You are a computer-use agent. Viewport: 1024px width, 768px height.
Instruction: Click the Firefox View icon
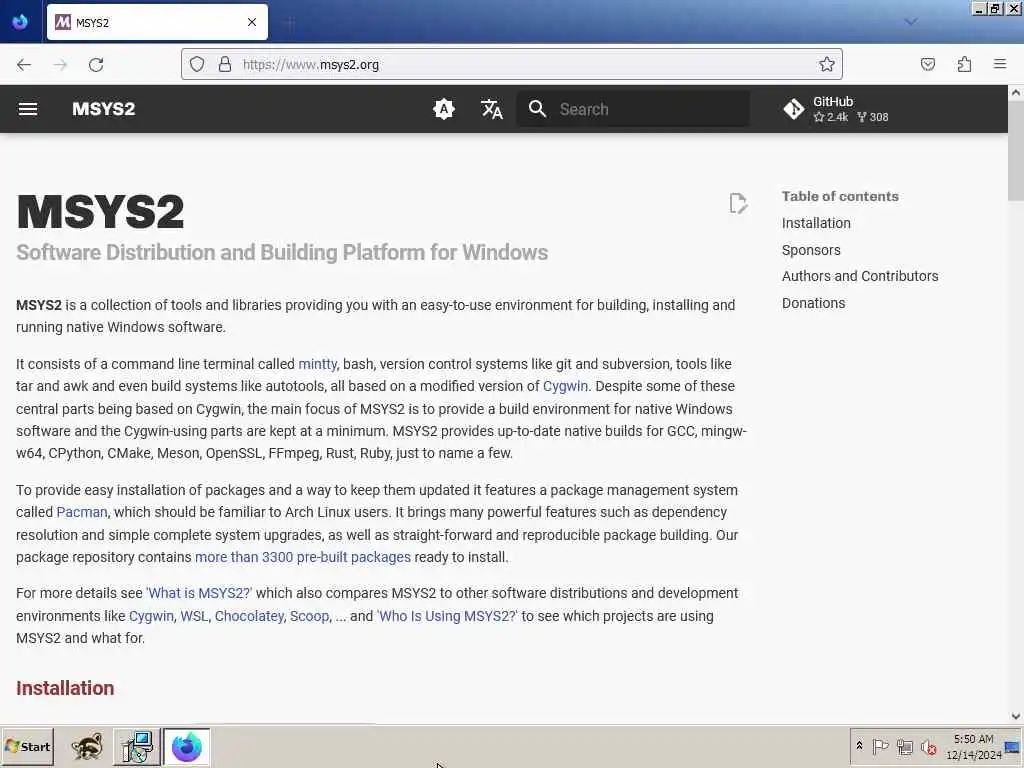[x=20, y=22]
